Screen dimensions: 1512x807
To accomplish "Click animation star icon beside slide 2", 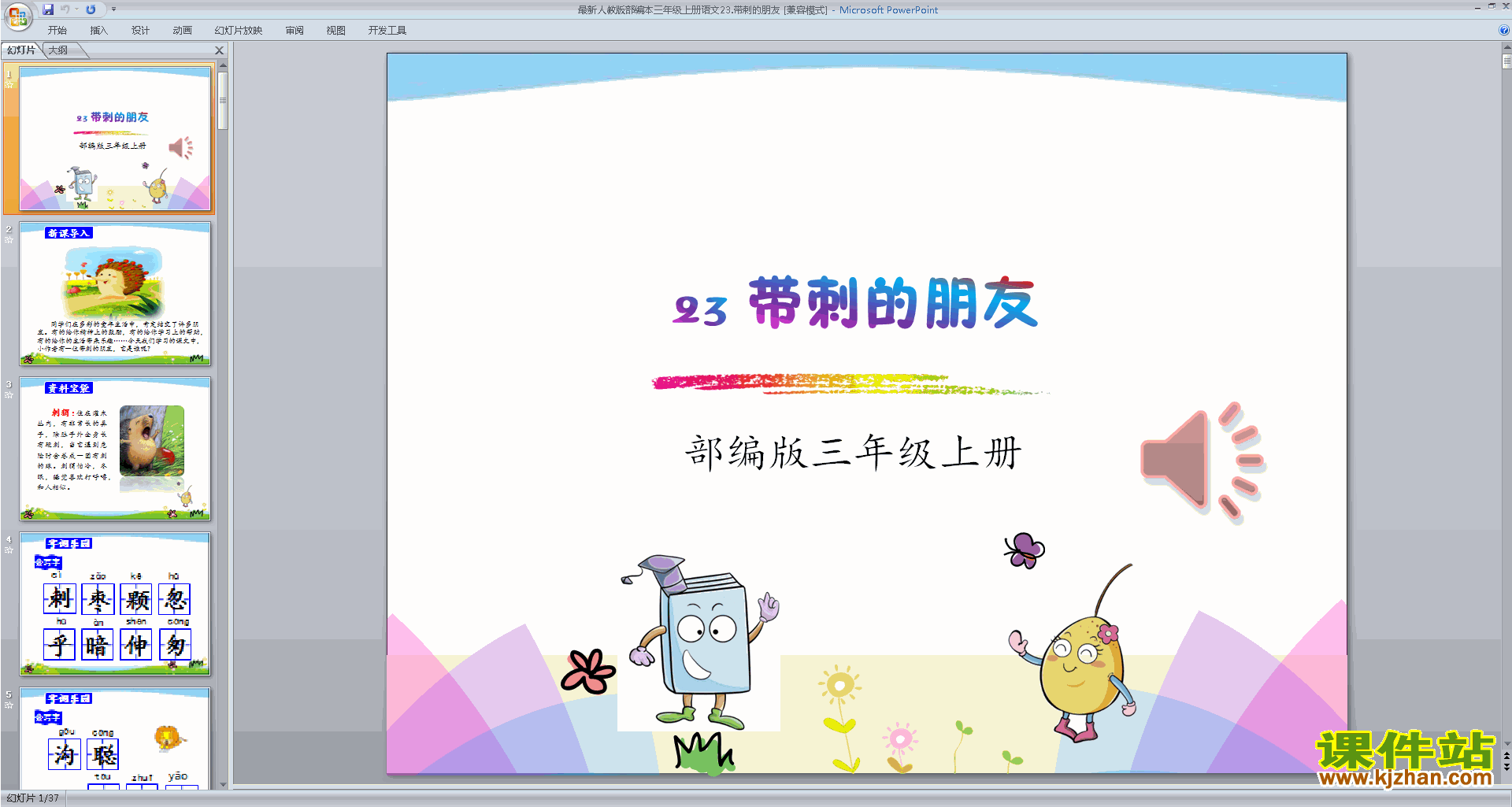I will (x=9, y=239).
